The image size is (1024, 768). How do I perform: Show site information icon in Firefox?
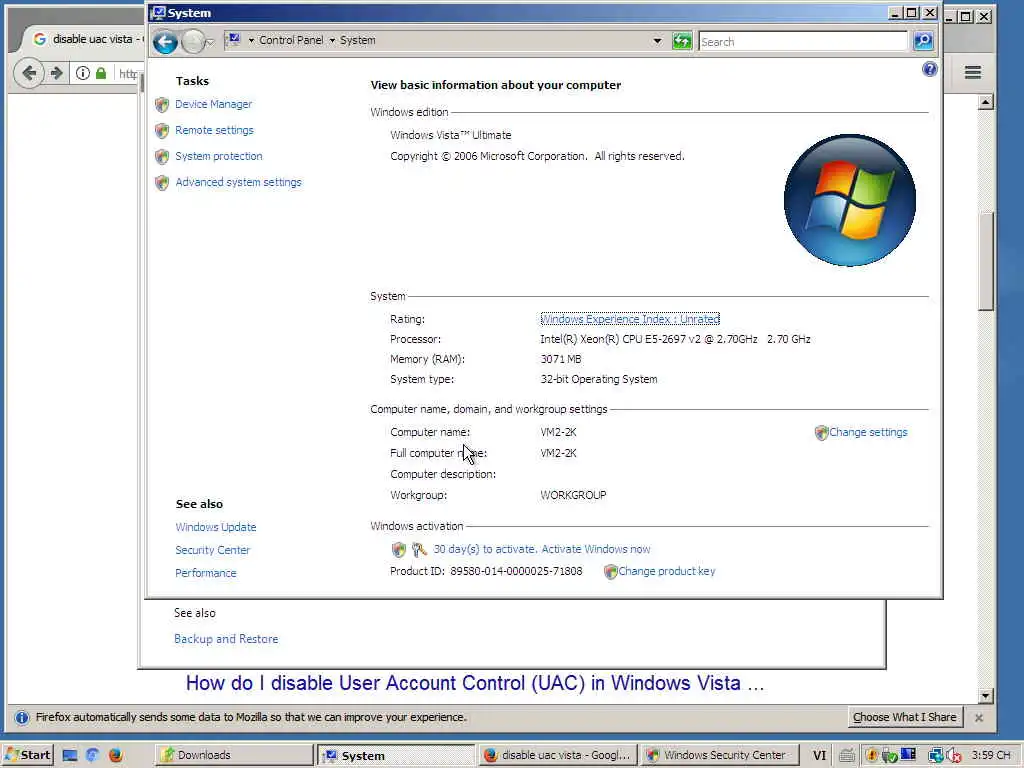(x=82, y=73)
